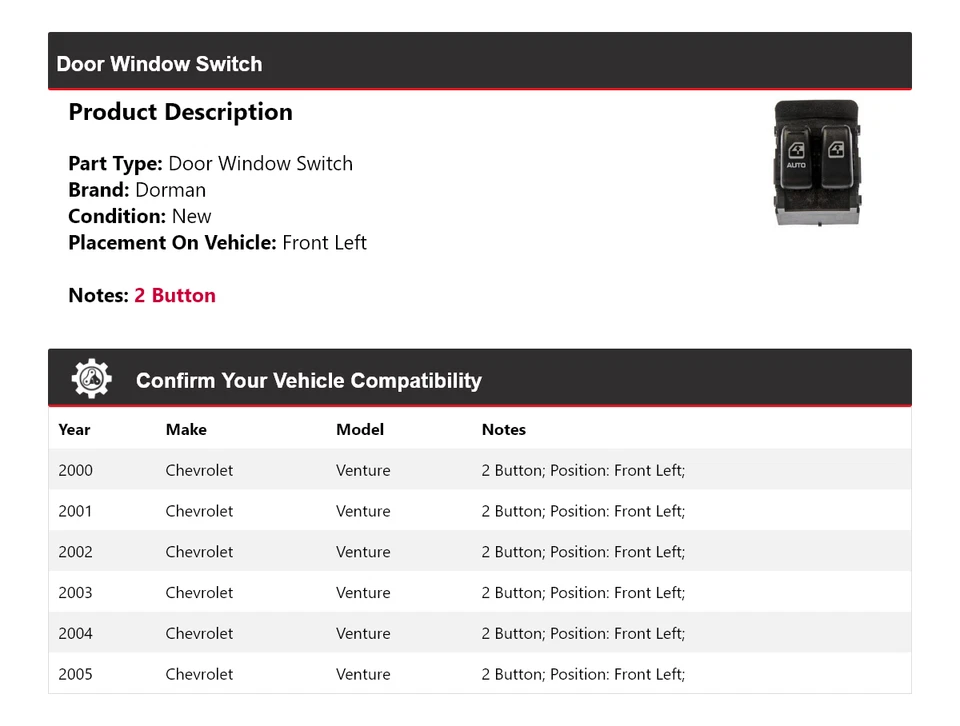Image resolution: width=960 pixels, height=726 pixels.
Task: Click the notes cell in the 2000 row
Action: [583, 470]
